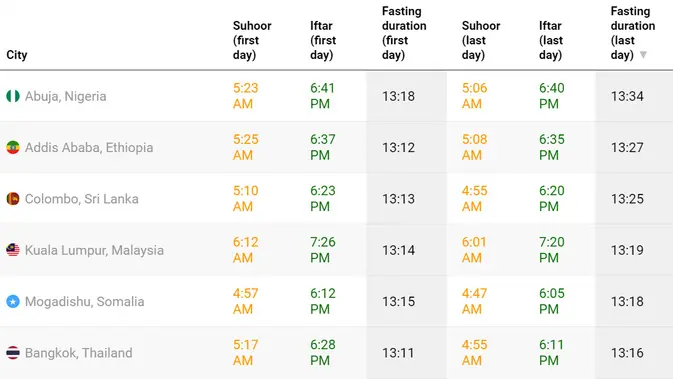This screenshot has width=673, height=379.
Task: Toggle sort arrow on Fasting duration (last day)
Action: pyautogui.click(x=643, y=55)
